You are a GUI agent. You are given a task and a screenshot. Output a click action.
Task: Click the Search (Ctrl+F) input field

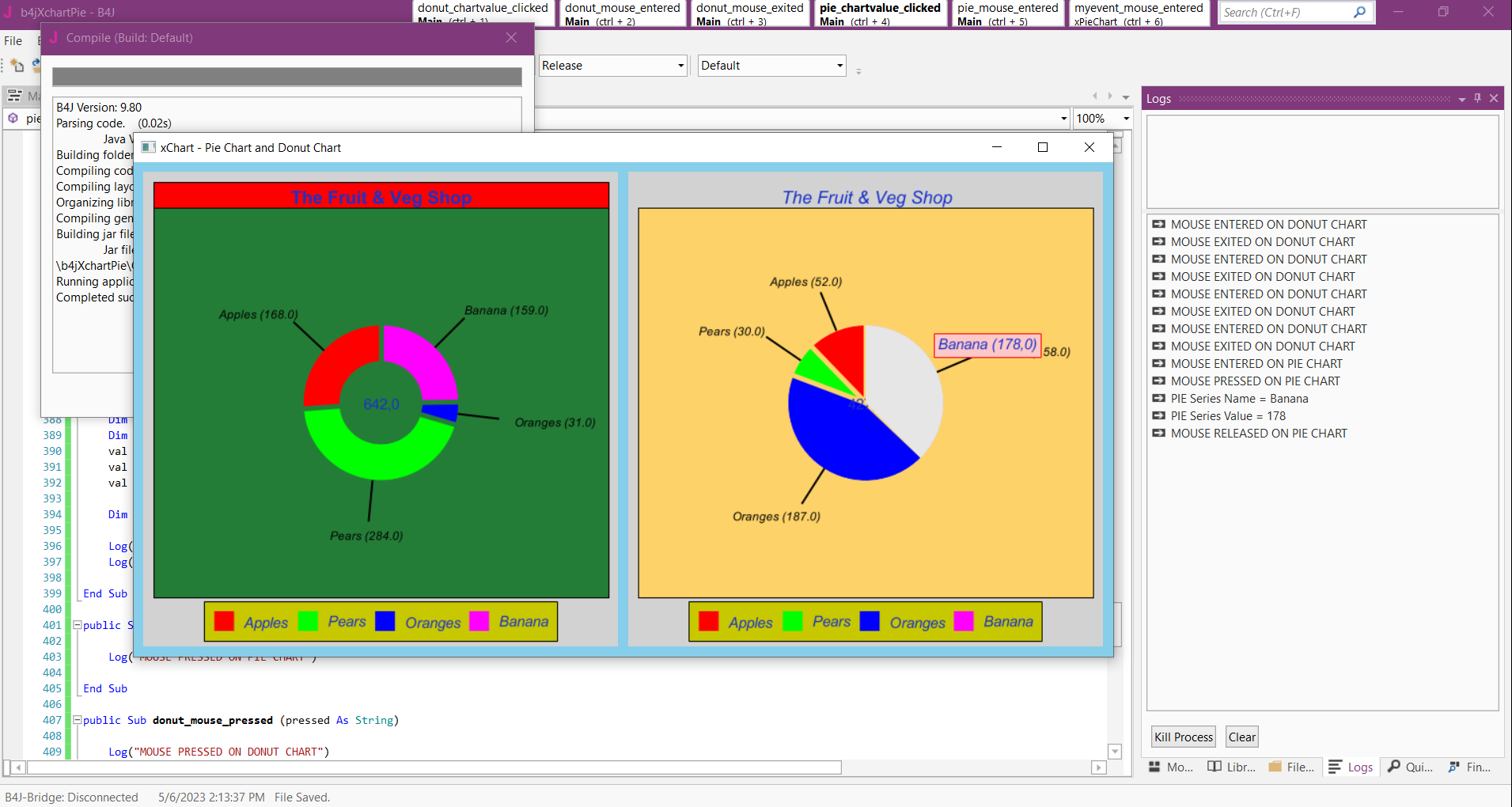click(1287, 12)
